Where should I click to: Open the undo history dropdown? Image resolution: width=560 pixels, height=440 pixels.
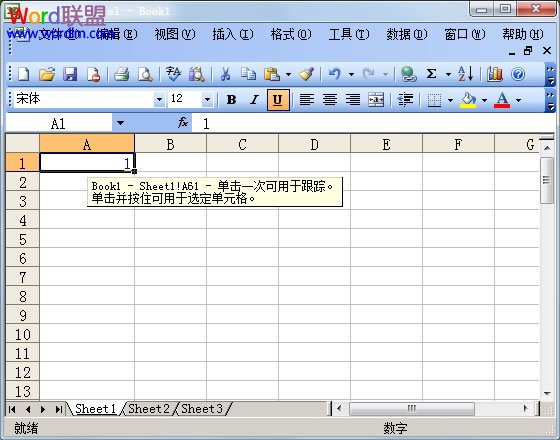351,75
